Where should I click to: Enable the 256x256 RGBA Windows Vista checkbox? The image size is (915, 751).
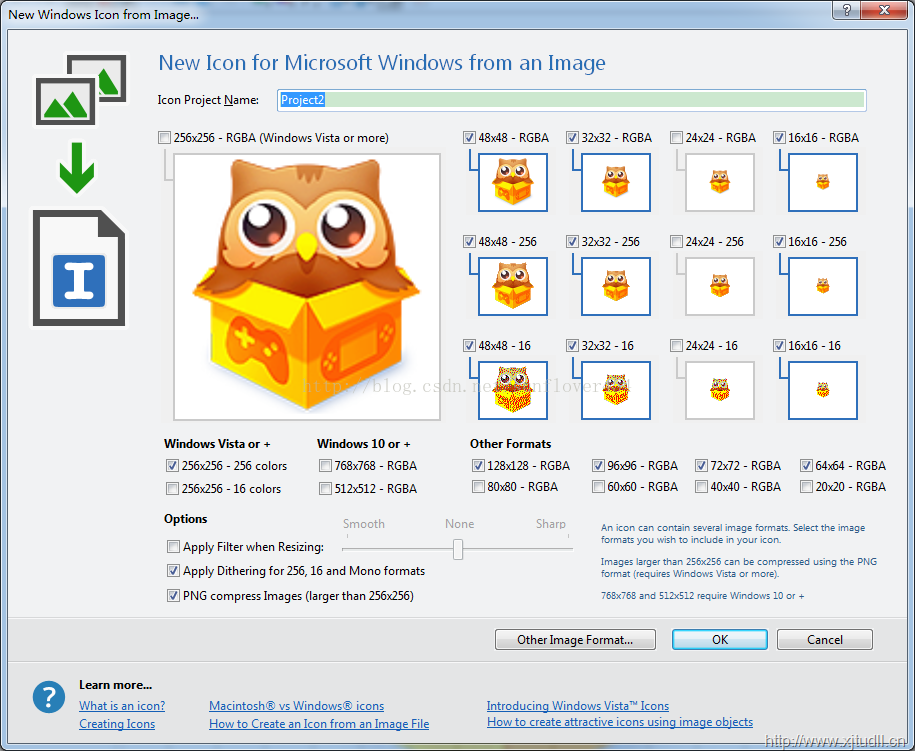(165, 138)
